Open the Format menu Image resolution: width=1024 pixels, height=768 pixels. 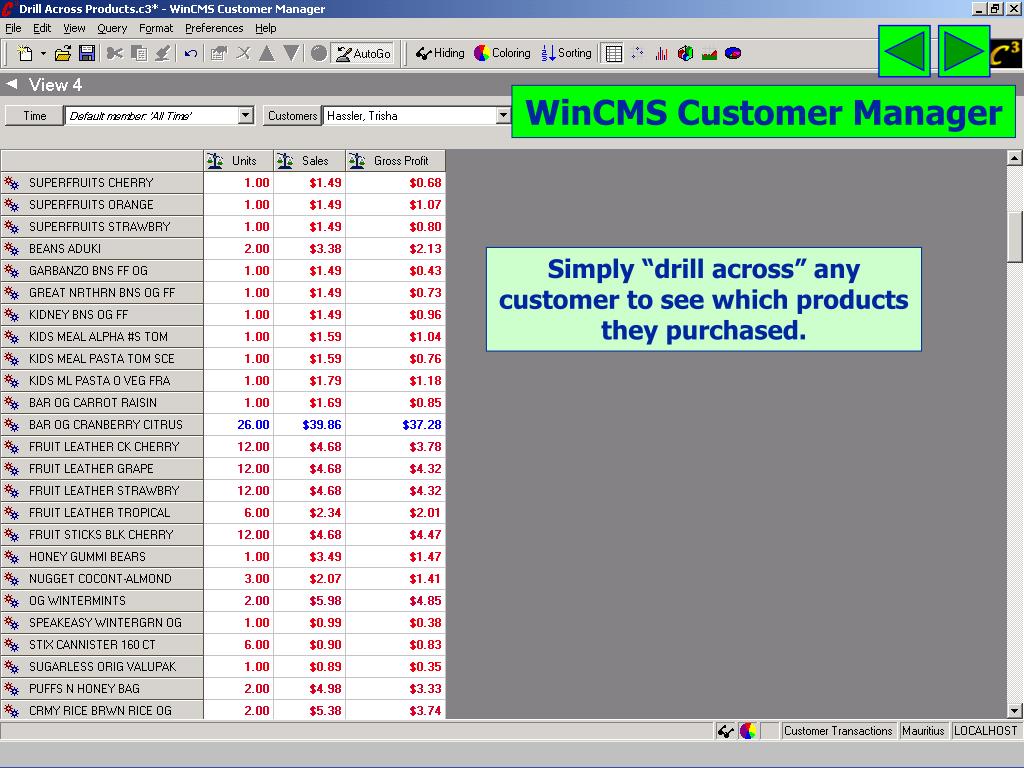click(155, 28)
